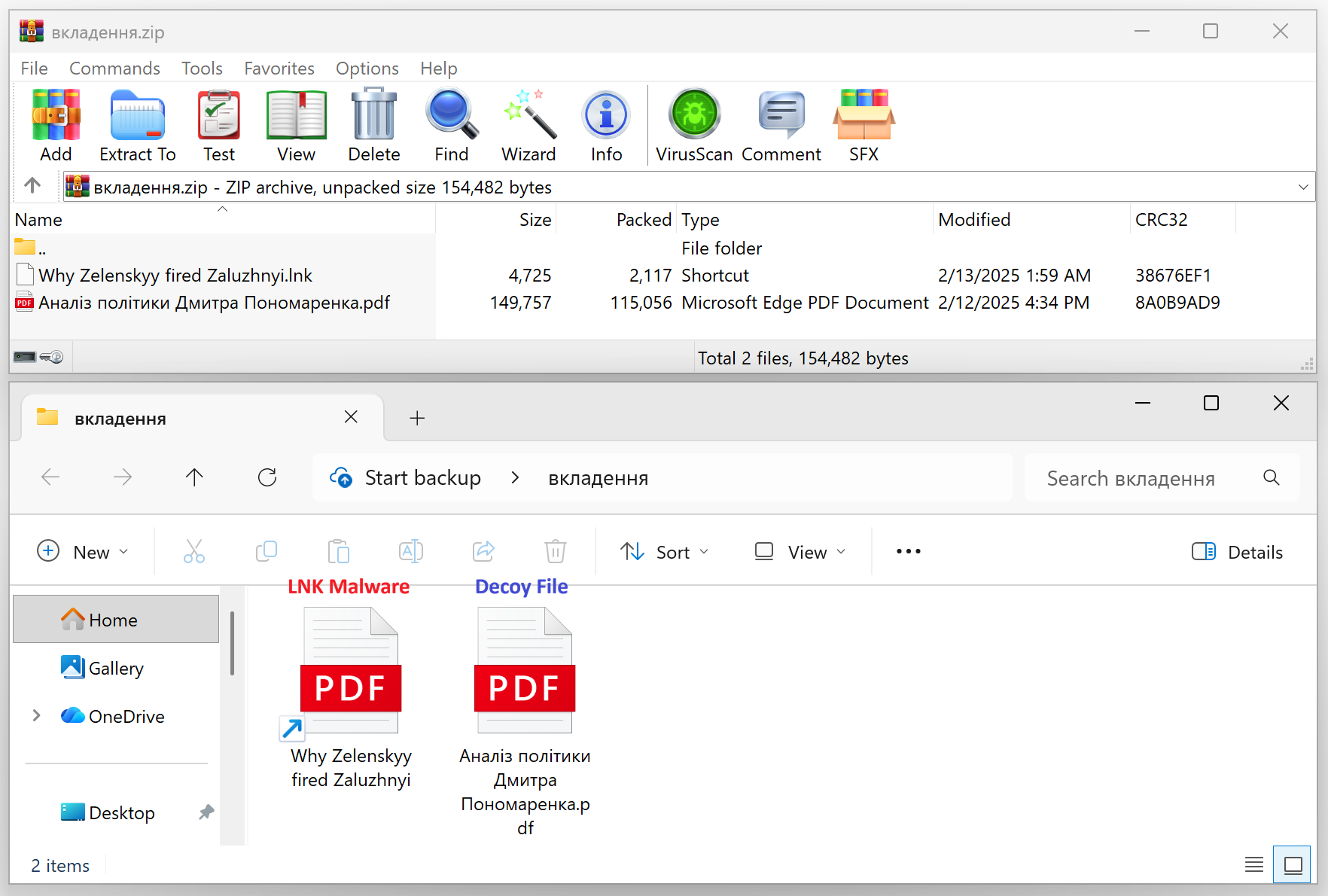Click the Delete trash bin in WinRAR
1328x896 pixels.
click(374, 125)
